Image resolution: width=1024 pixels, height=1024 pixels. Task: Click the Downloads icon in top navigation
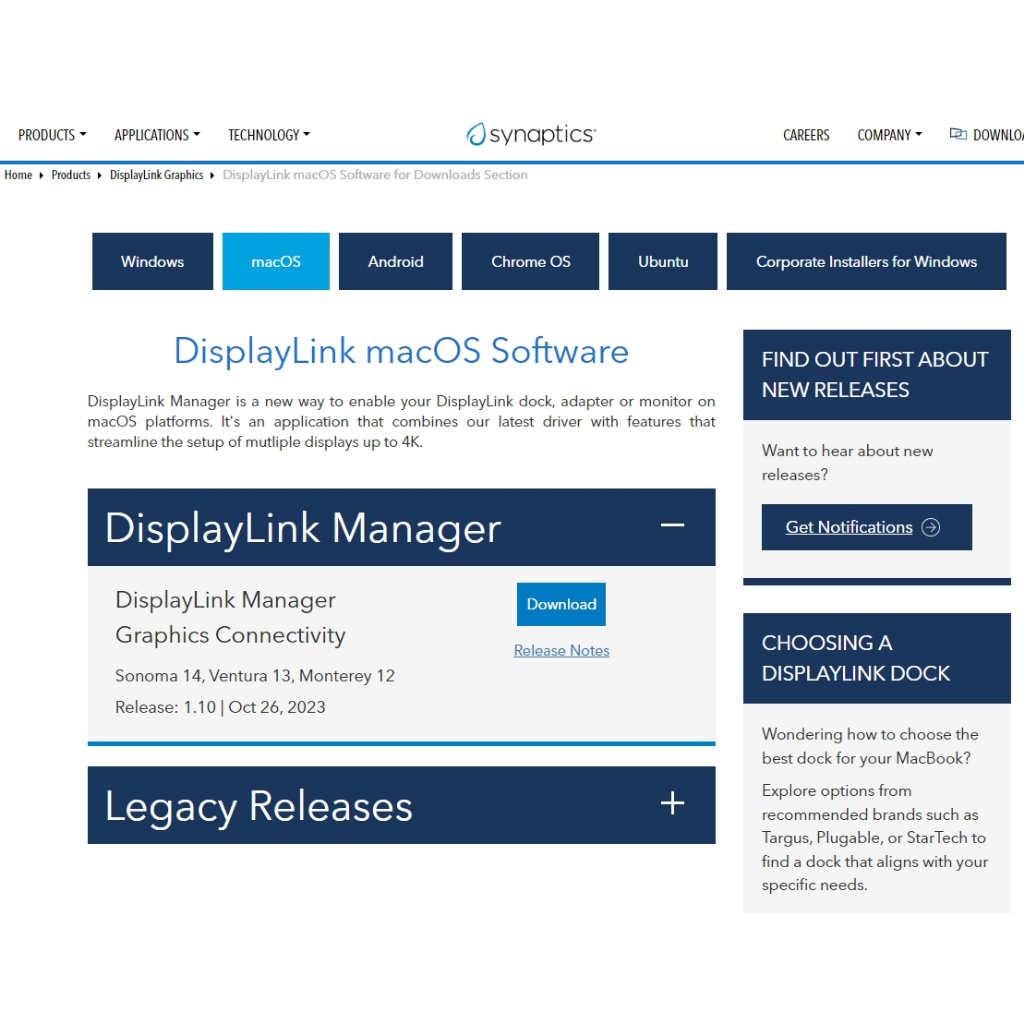click(958, 134)
